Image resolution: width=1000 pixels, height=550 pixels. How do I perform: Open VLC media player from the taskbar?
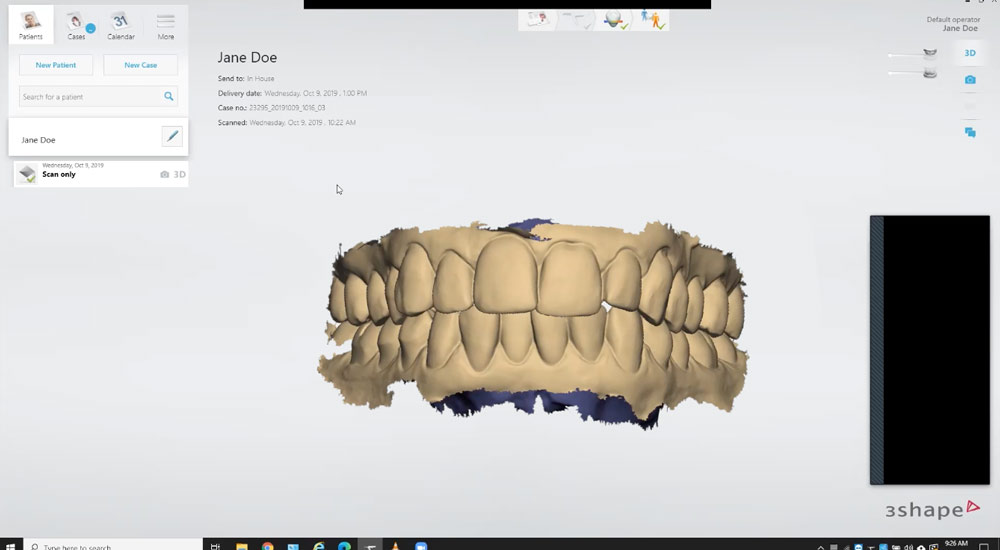click(395, 546)
